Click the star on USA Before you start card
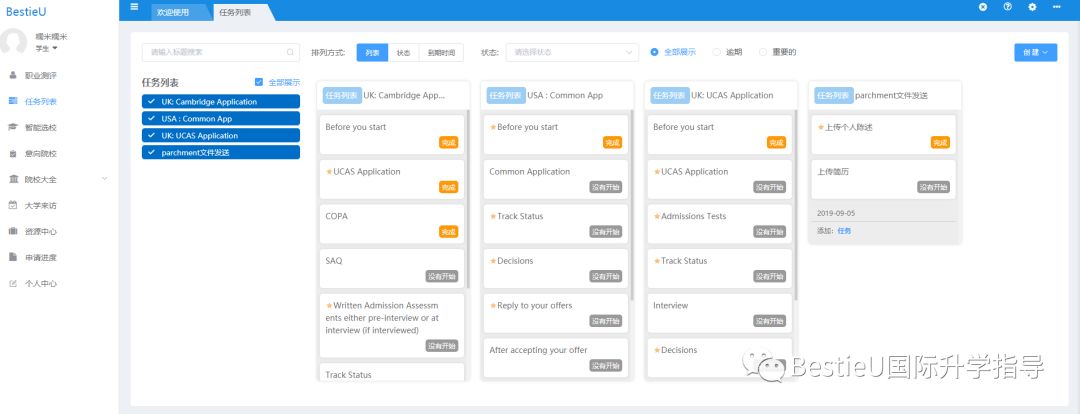This screenshot has width=1080, height=414. pos(493,127)
